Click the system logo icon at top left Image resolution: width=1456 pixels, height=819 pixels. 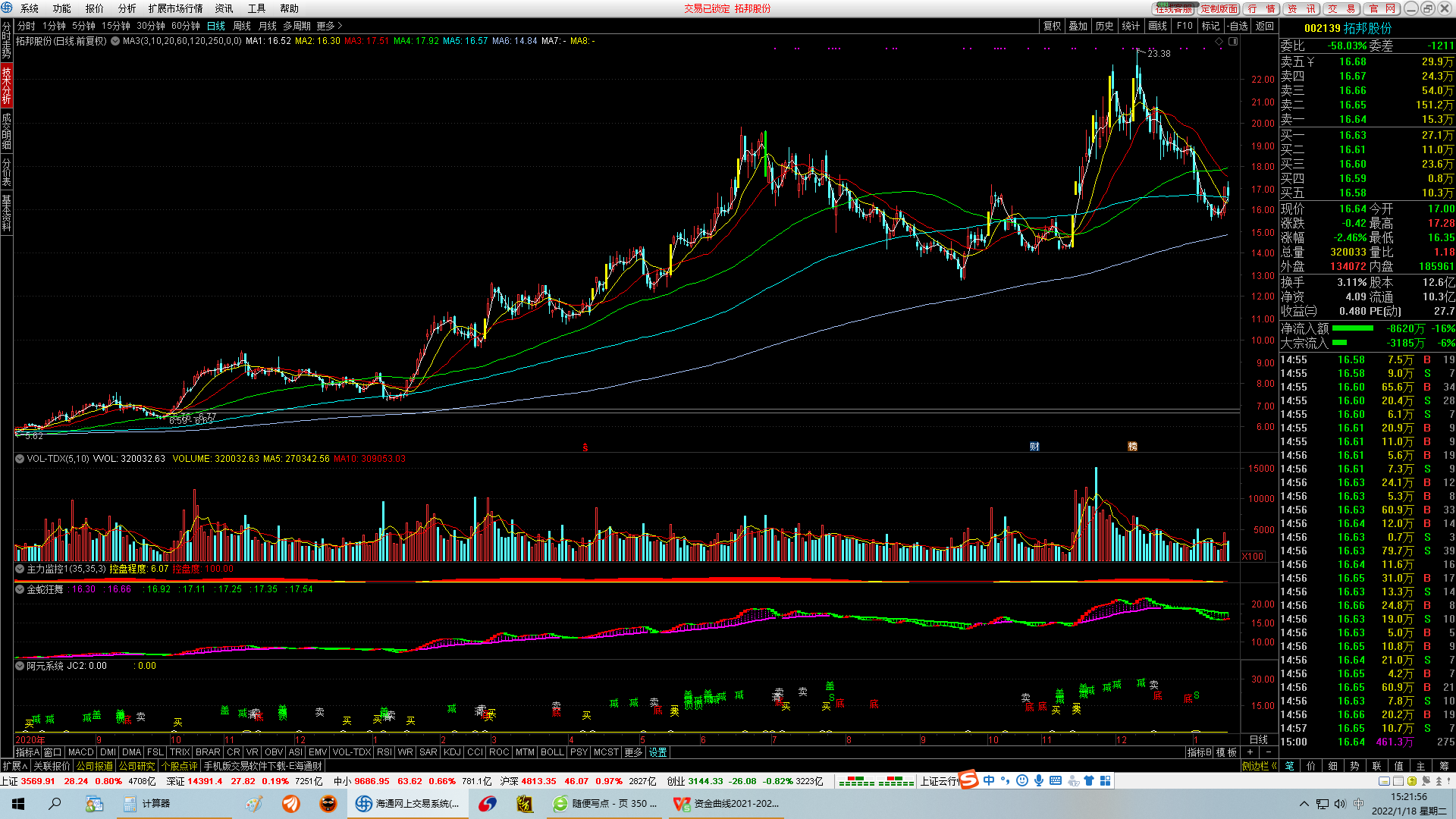point(7,8)
